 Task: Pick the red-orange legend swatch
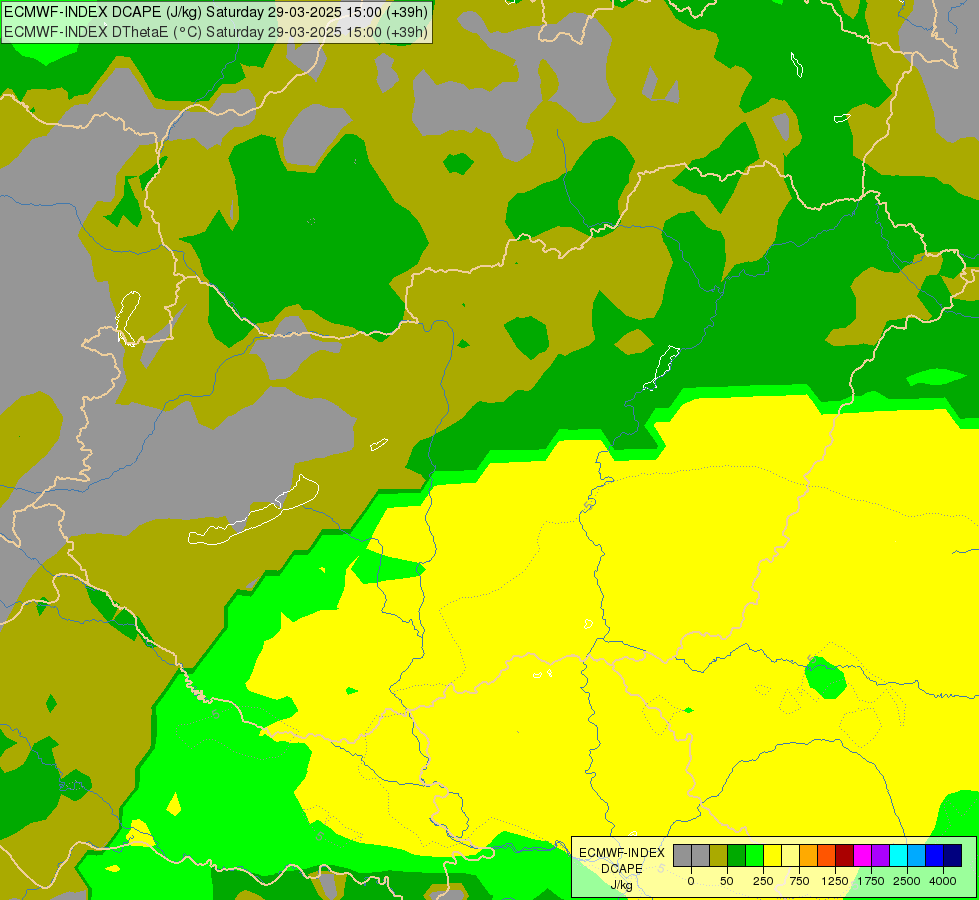tap(827, 856)
